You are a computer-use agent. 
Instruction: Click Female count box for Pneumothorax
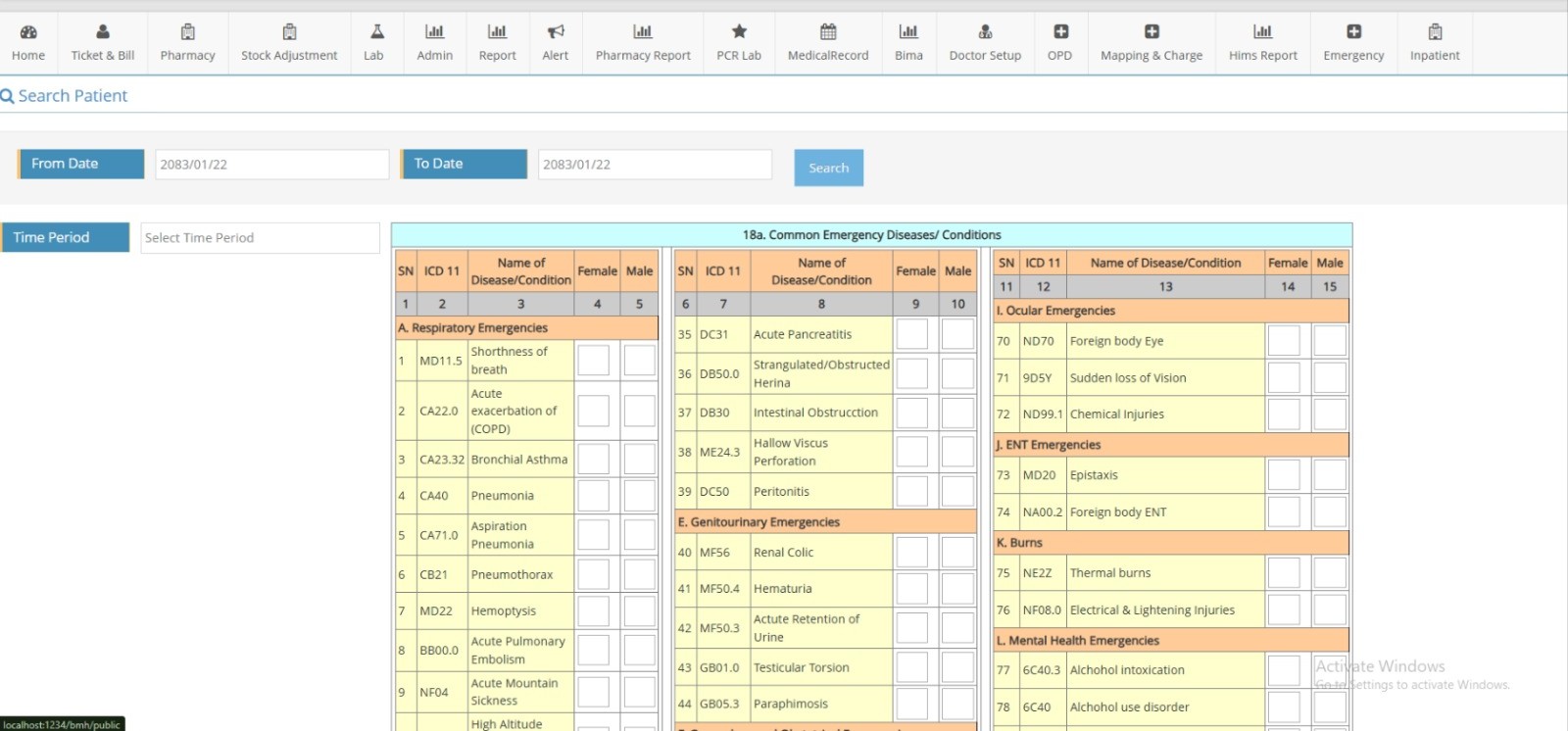click(x=593, y=574)
